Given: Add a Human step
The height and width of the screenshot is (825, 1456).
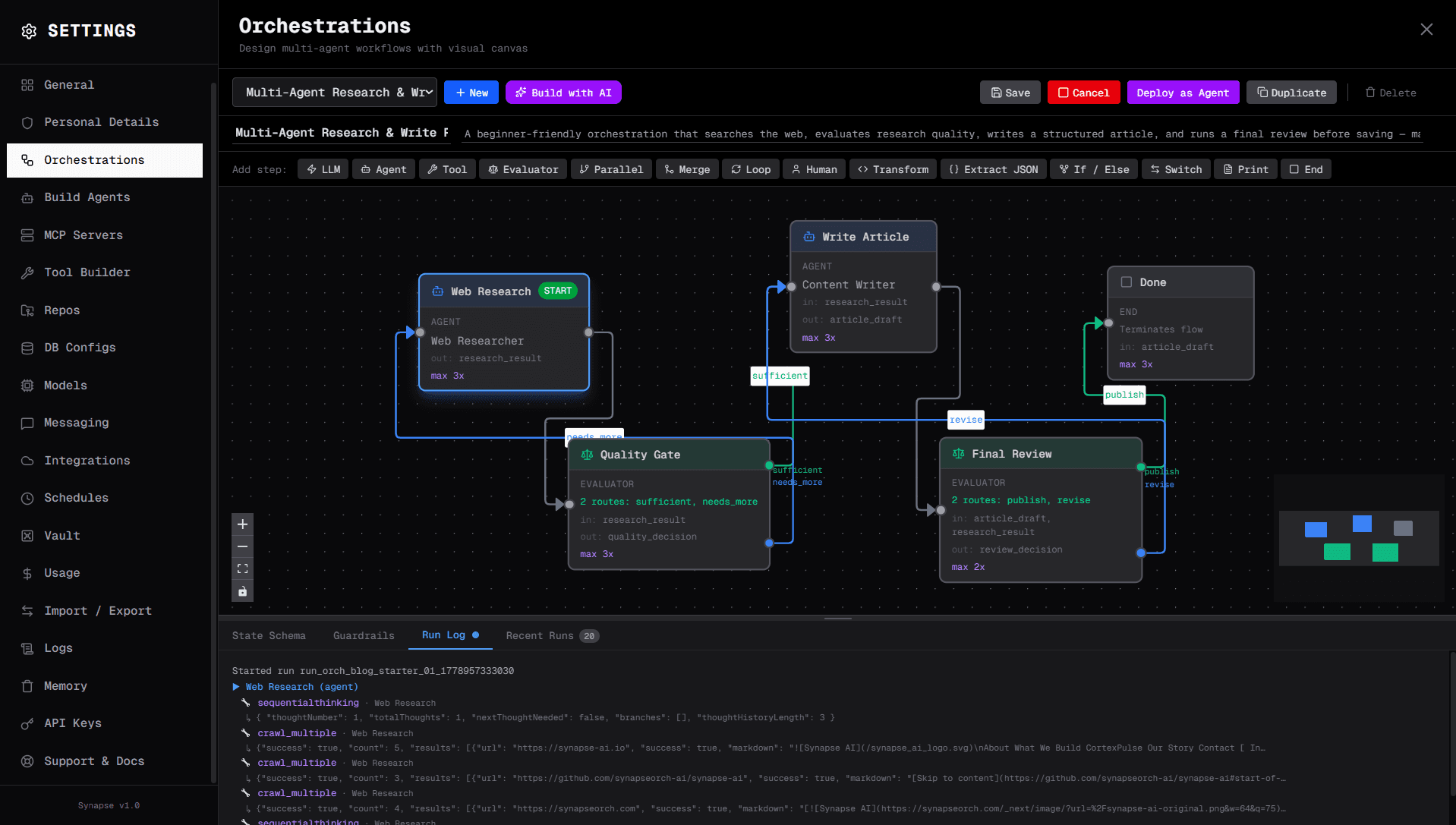Looking at the screenshot, I should (x=815, y=169).
